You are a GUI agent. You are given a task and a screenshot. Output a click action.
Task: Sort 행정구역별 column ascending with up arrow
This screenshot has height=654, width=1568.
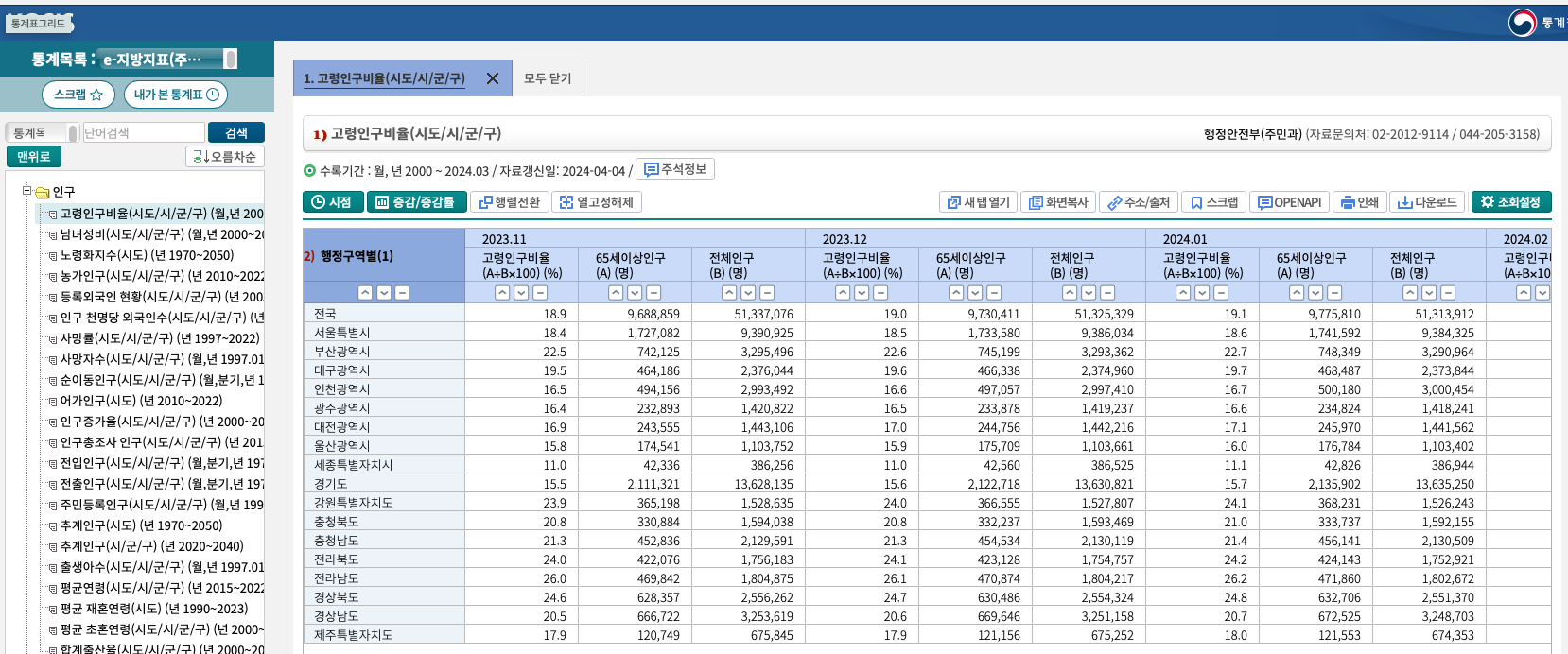click(365, 293)
